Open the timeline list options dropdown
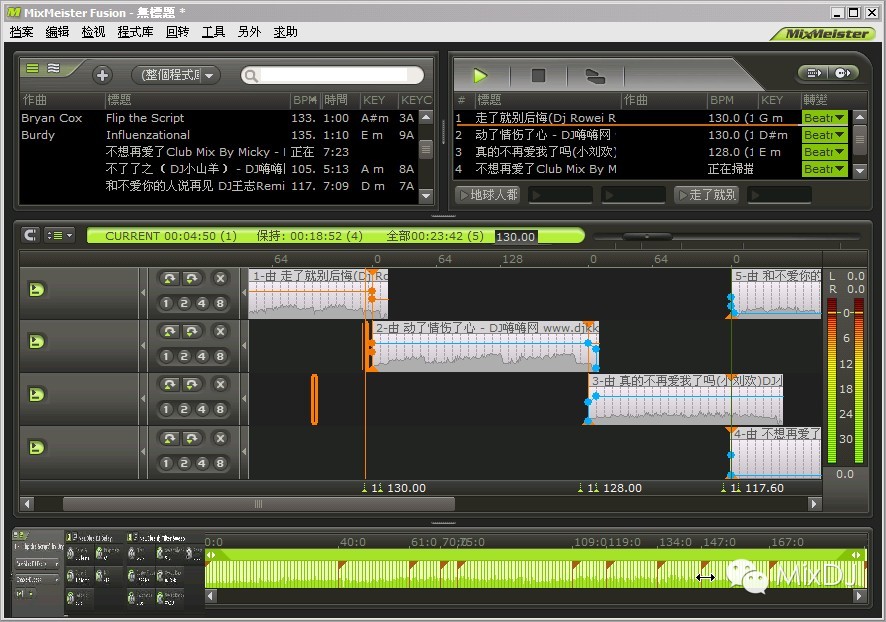The width and height of the screenshot is (886, 622). click(59, 235)
